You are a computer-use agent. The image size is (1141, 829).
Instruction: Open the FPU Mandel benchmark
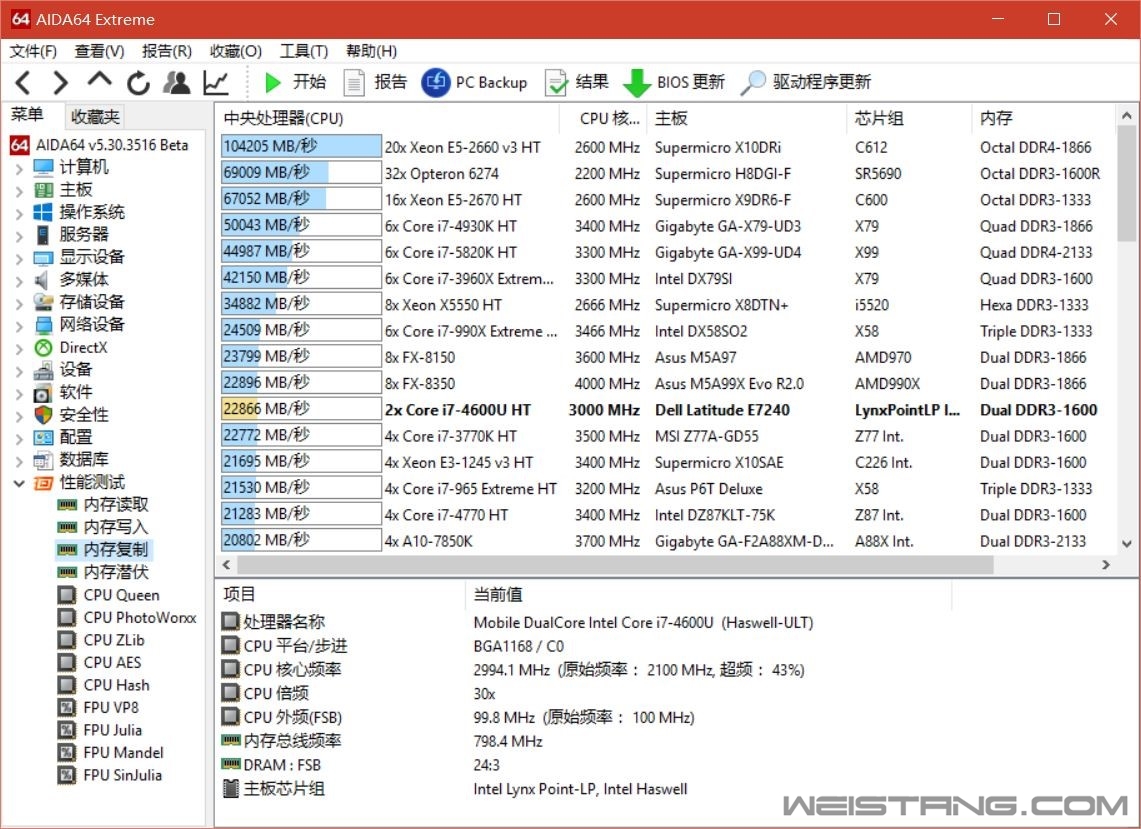[x=111, y=753]
